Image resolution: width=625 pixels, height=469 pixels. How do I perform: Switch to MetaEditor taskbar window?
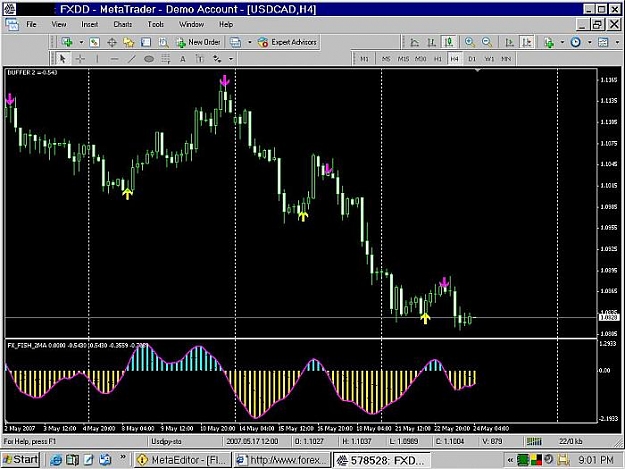[x=183, y=460]
